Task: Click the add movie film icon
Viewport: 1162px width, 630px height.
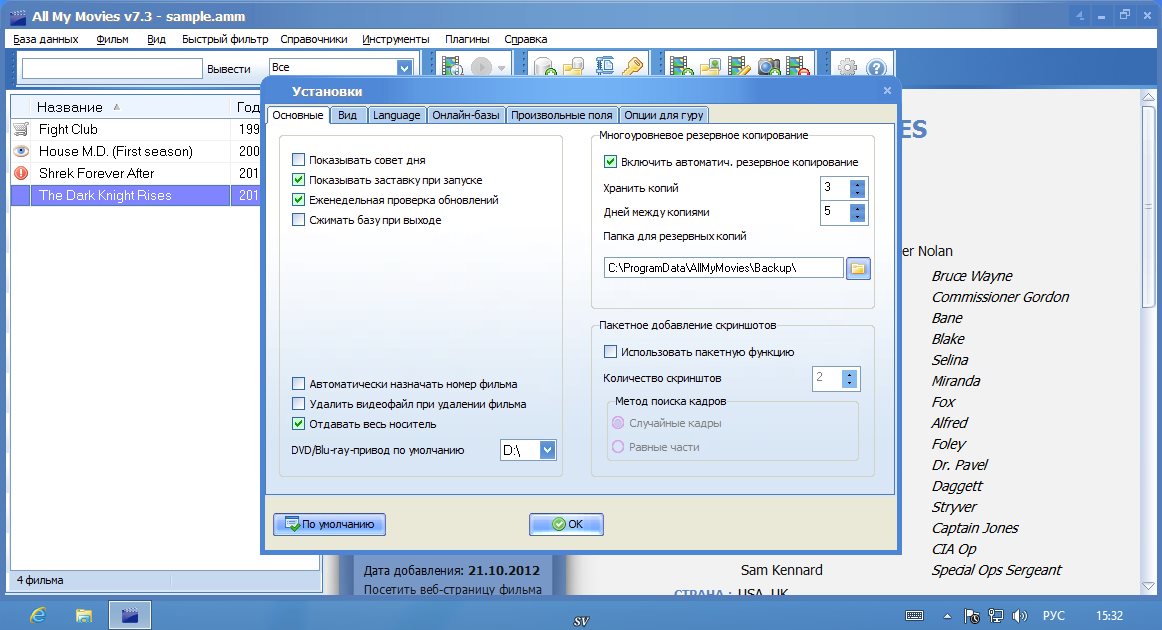Action: click(681, 67)
